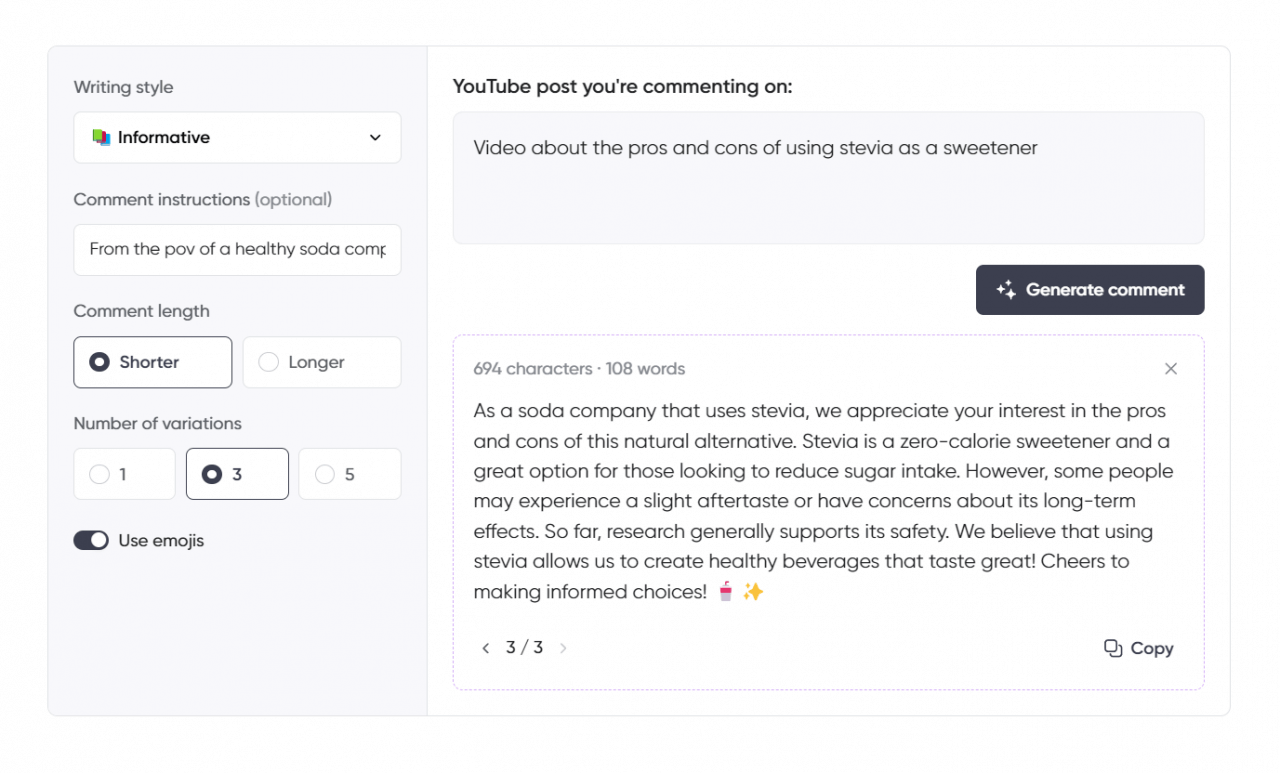The height and width of the screenshot is (773, 1280).
Task: Disable the Use emojis toggle
Action: pos(91,540)
